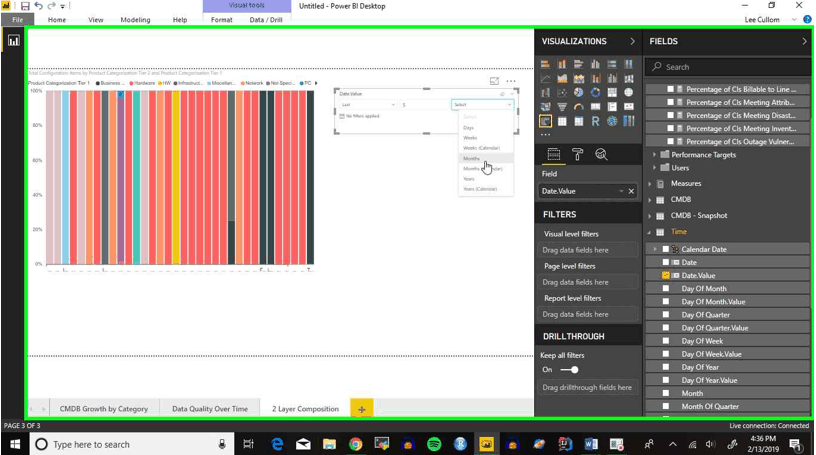Open the Format paint roller pane
The width and height of the screenshot is (816, 455).
click(577, 154)
